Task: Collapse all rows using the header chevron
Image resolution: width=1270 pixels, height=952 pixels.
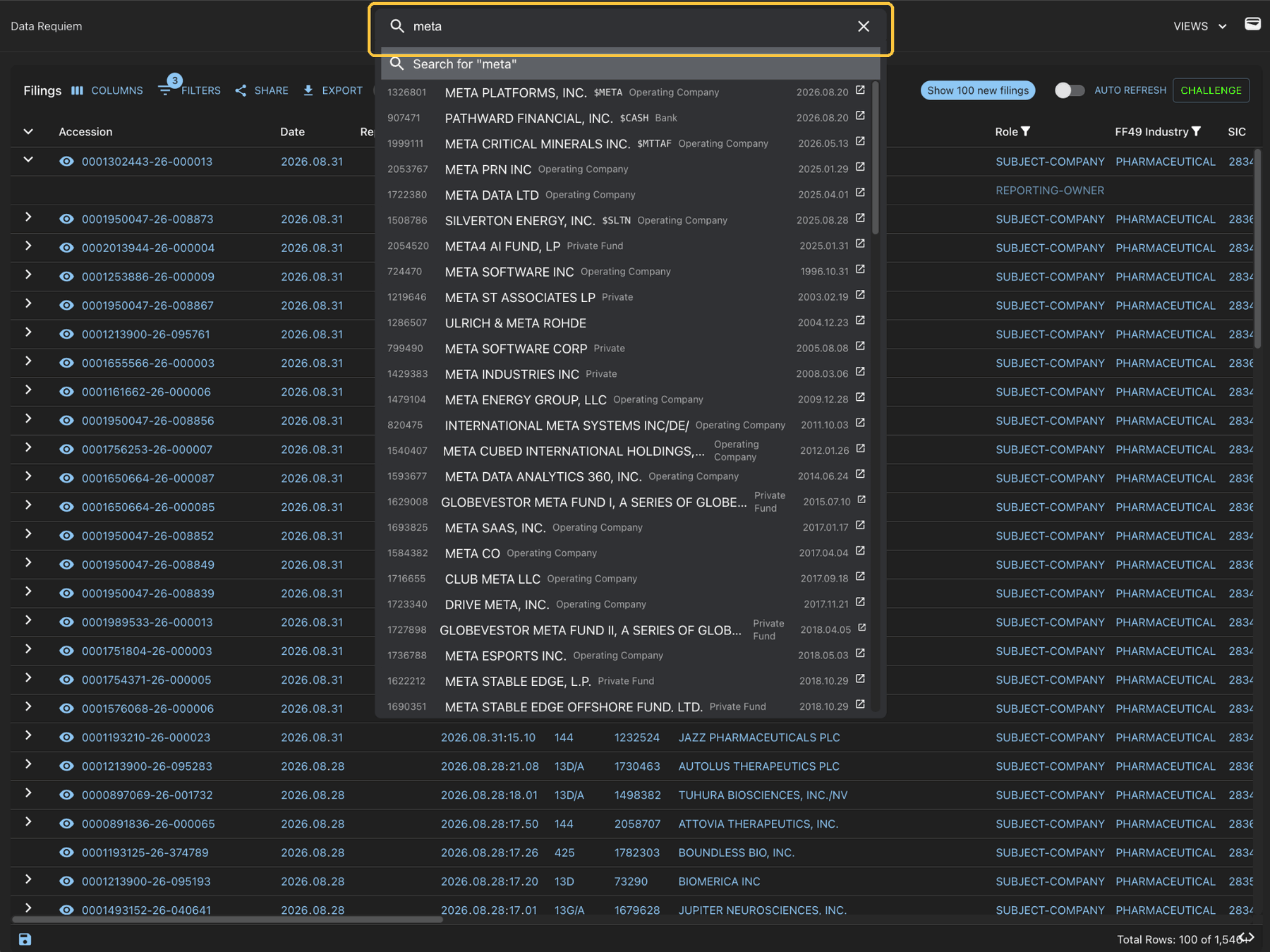Action: [28, 131]
